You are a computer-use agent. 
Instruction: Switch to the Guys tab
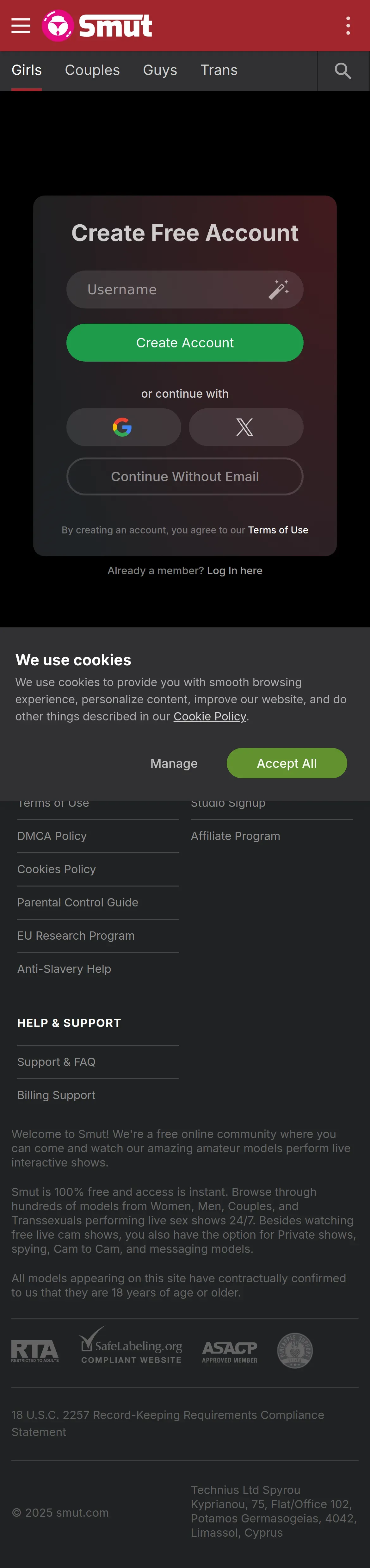pyautogui.click(x=160, y=71)
